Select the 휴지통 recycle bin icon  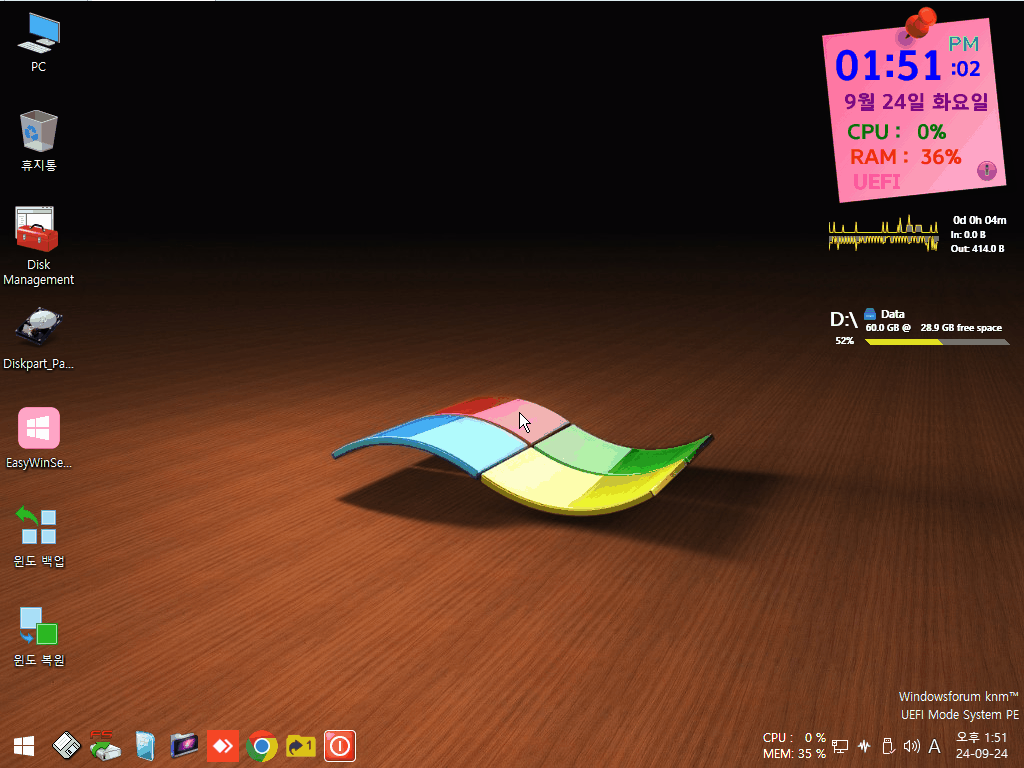coord(39,140)
